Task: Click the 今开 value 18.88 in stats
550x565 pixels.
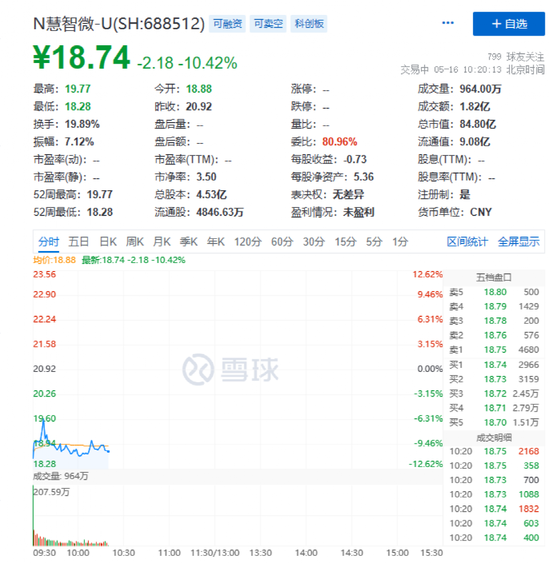Action: click(199, 89)
